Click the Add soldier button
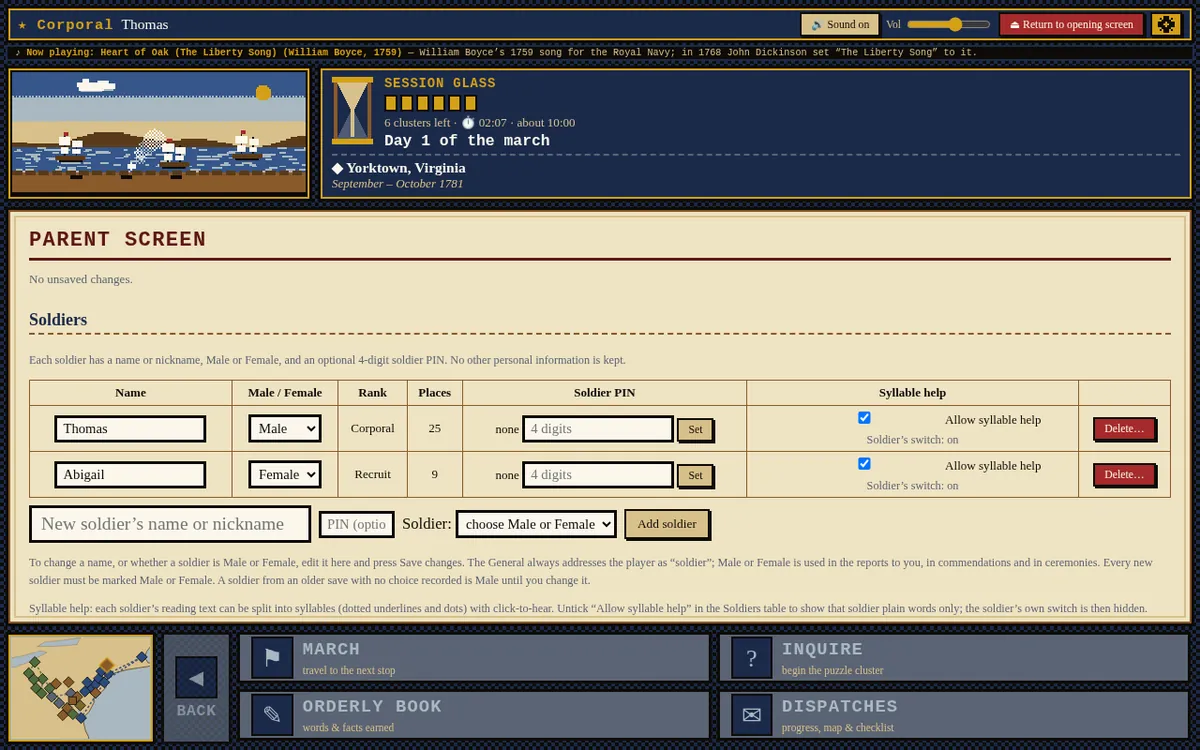The image size is (1200, 750). [x=667, y=524]
